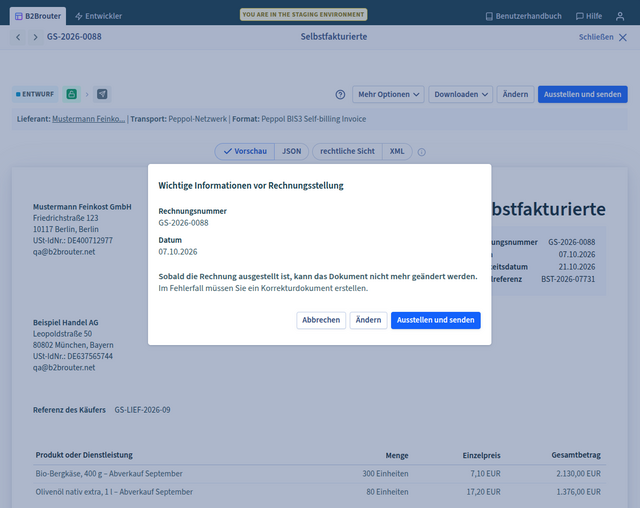Click the Olivenöl nativ extra row

point(320,492)
